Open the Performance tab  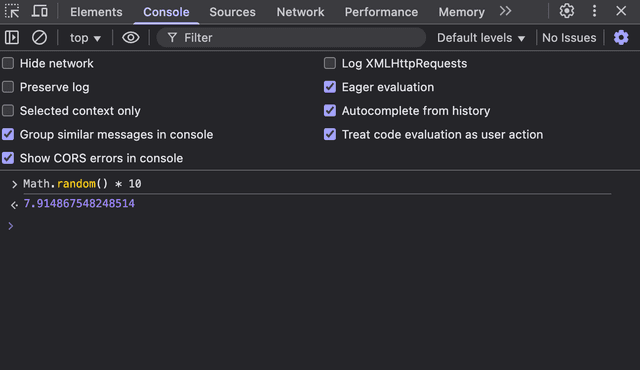point(381,12)
